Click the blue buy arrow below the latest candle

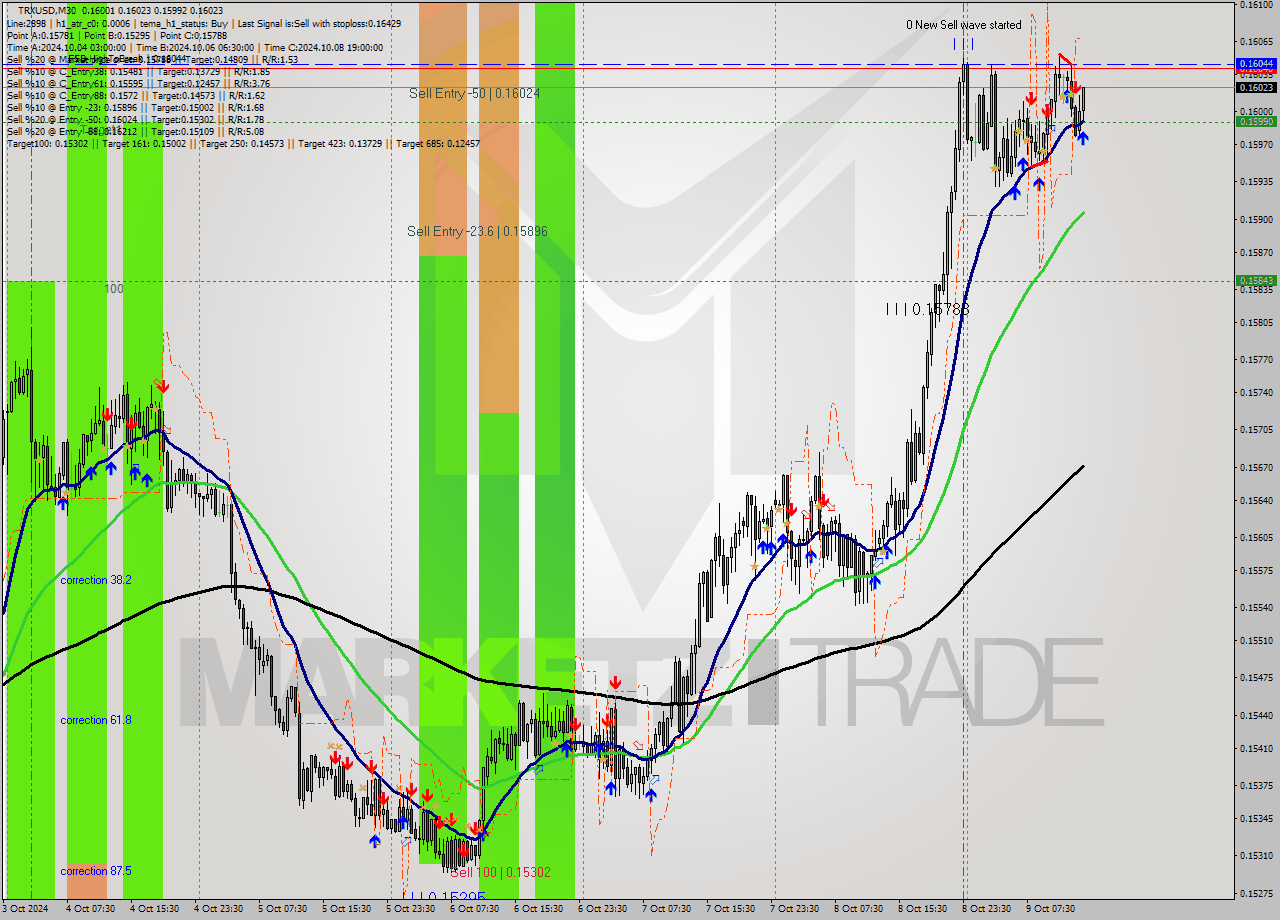(1082, 138)
